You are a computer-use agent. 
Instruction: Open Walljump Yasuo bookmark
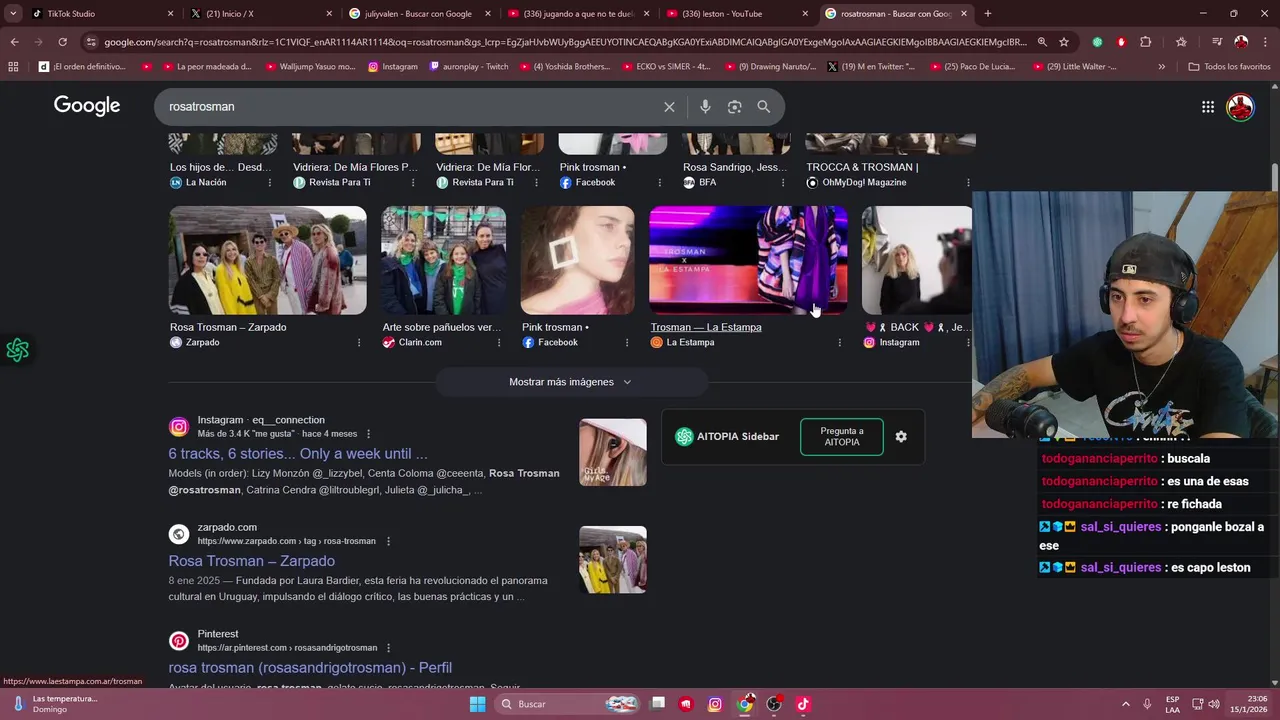click(x=309, y=67)
